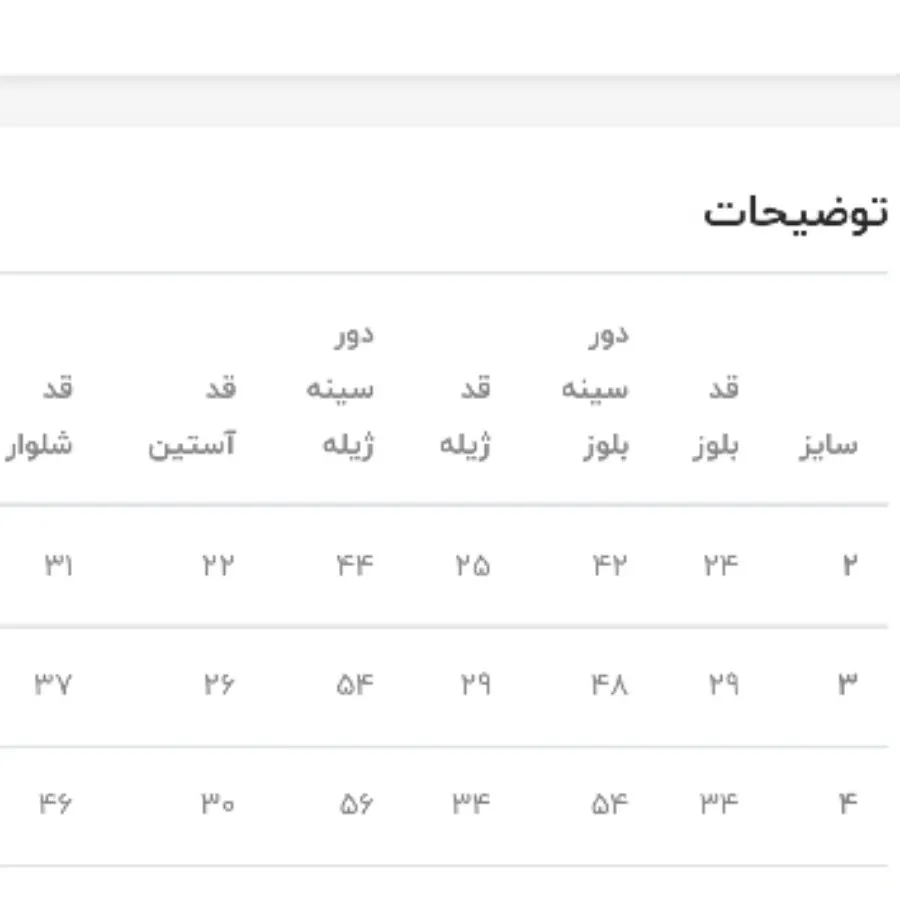Select قد شلوار value ۳۷ for size ۳
The image size is (900, 900).
(x=55, y=686)
